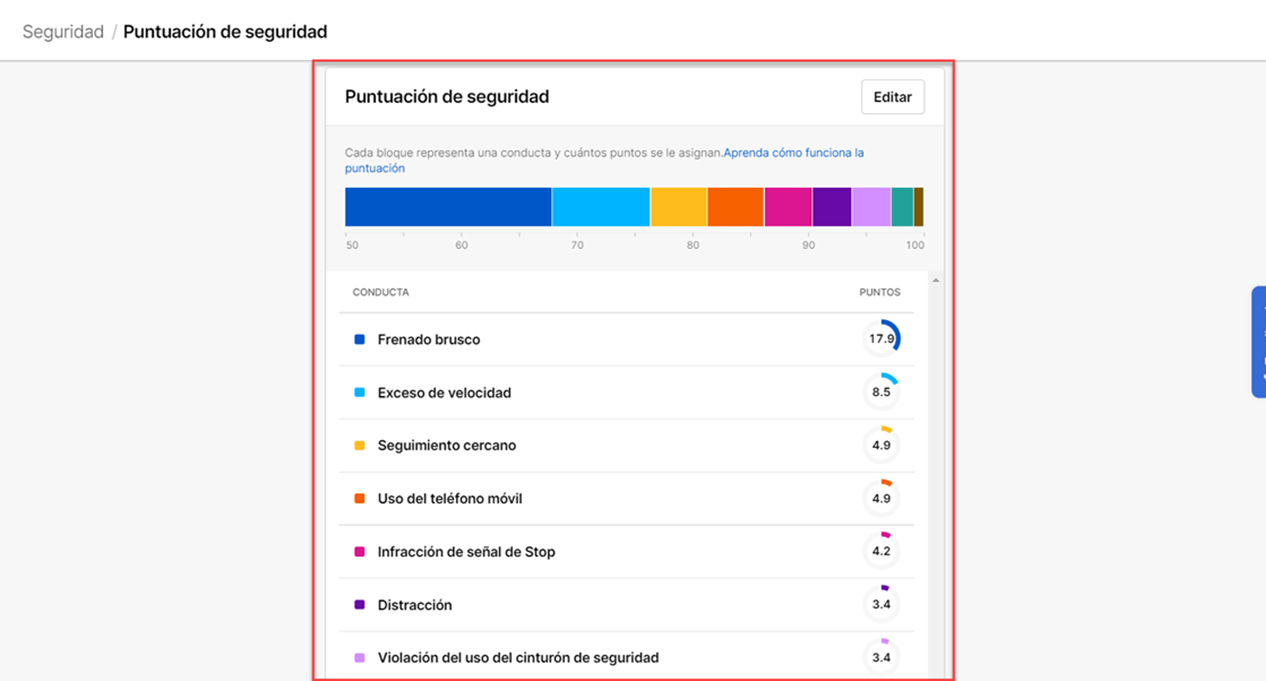Screen dimensions: 1266x681
Task: Click the light blue Exceso de velocidad bar segment
Action: click(601, 207)
